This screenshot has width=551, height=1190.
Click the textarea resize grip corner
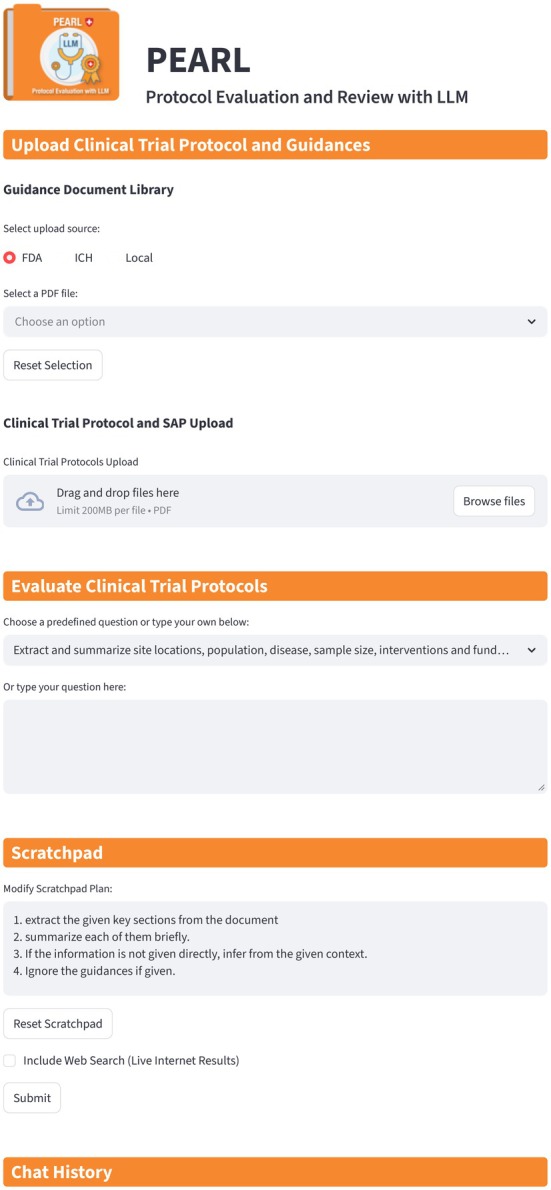(541, 788)
